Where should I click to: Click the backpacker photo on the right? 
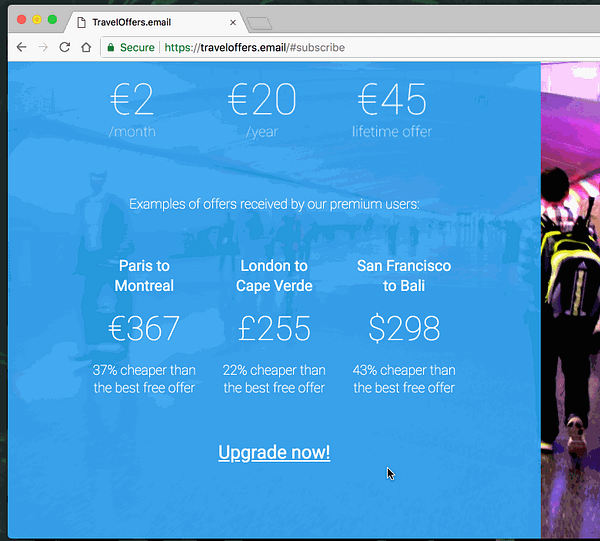[570, 300]
